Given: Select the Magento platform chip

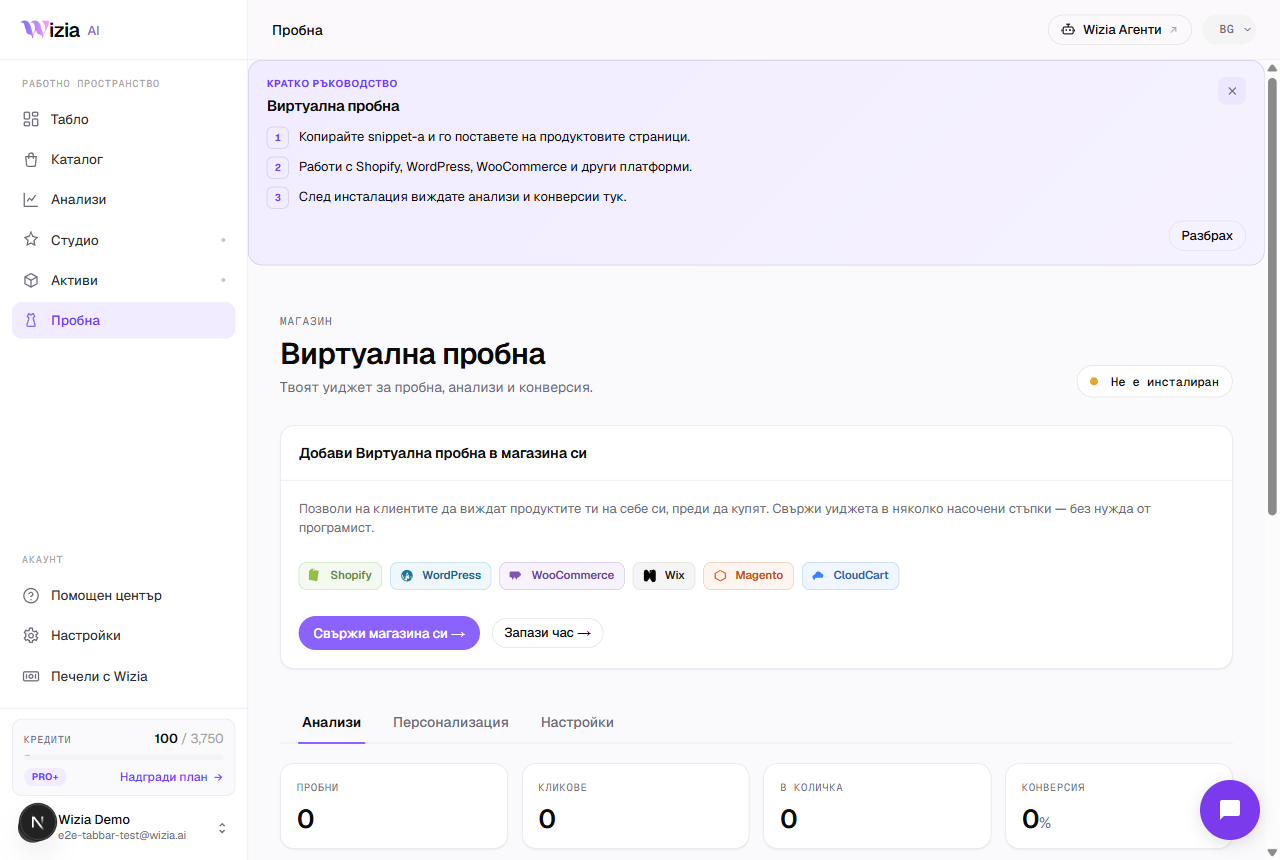Looking at the screenshot, I should pyautogui.click(x=749, y=576).
